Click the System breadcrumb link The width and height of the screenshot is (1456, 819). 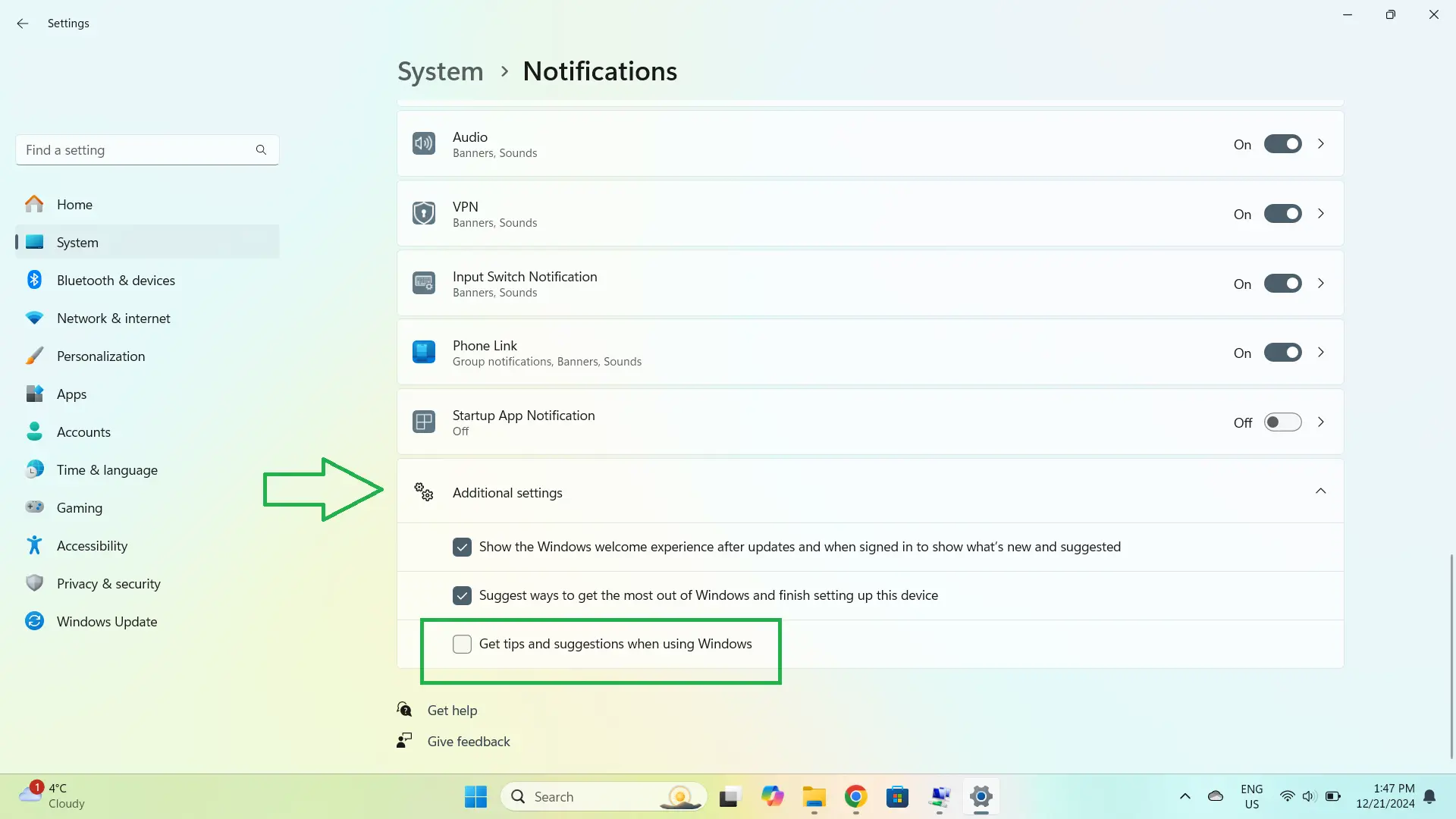[x=440, y=71]
